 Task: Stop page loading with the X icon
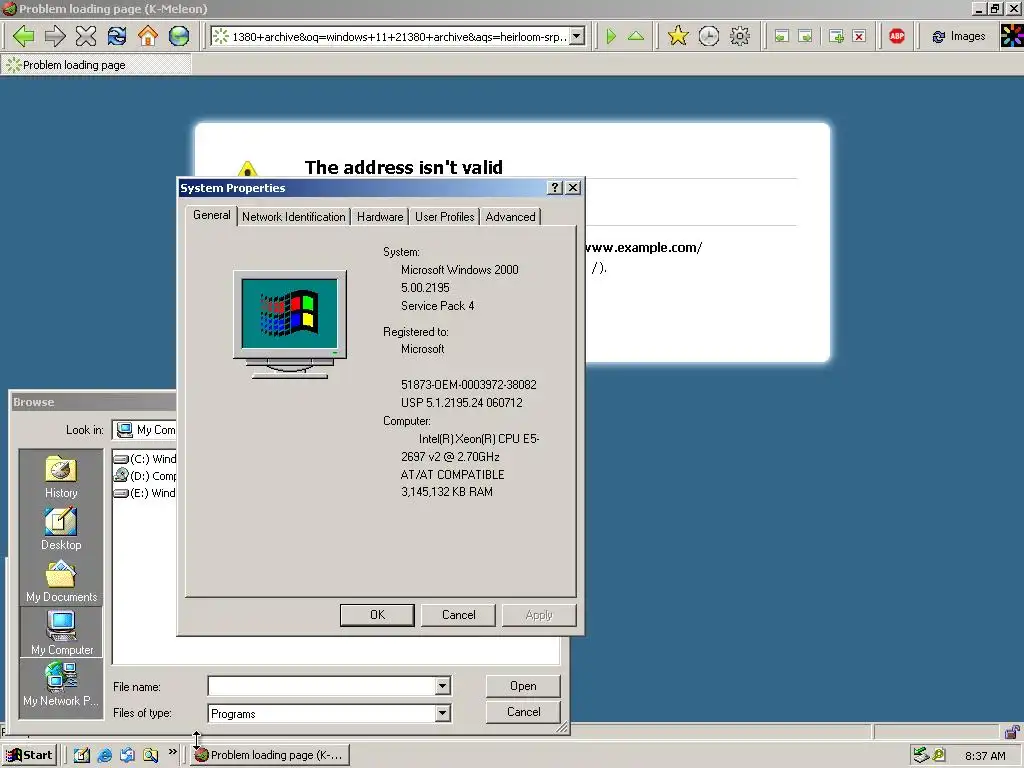86,36
